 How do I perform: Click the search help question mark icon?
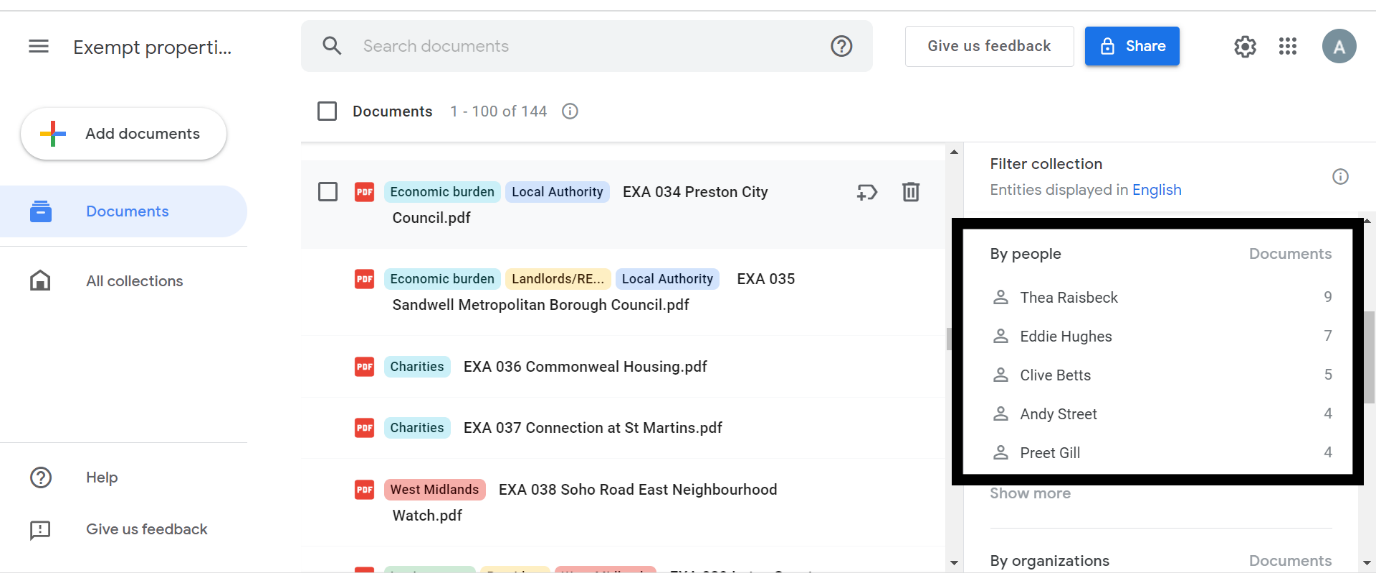pos(841,46)
